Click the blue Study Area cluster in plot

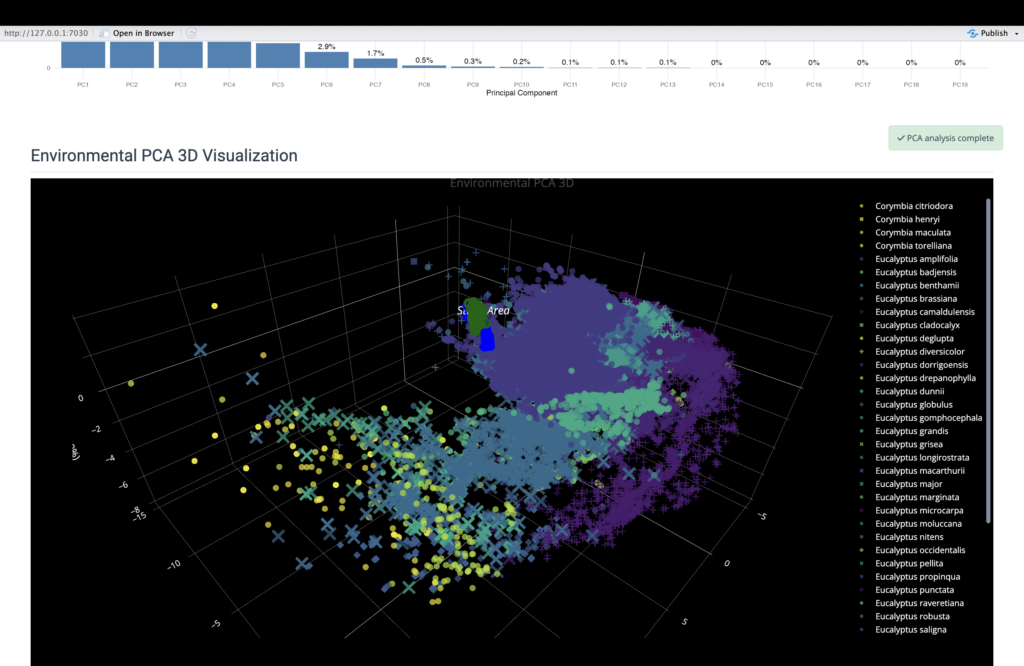487,340
